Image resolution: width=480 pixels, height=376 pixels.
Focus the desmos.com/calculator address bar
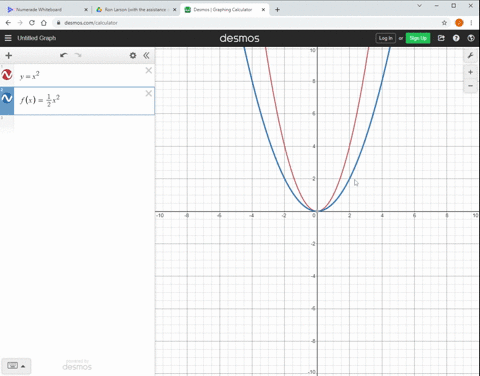point(247,23)
